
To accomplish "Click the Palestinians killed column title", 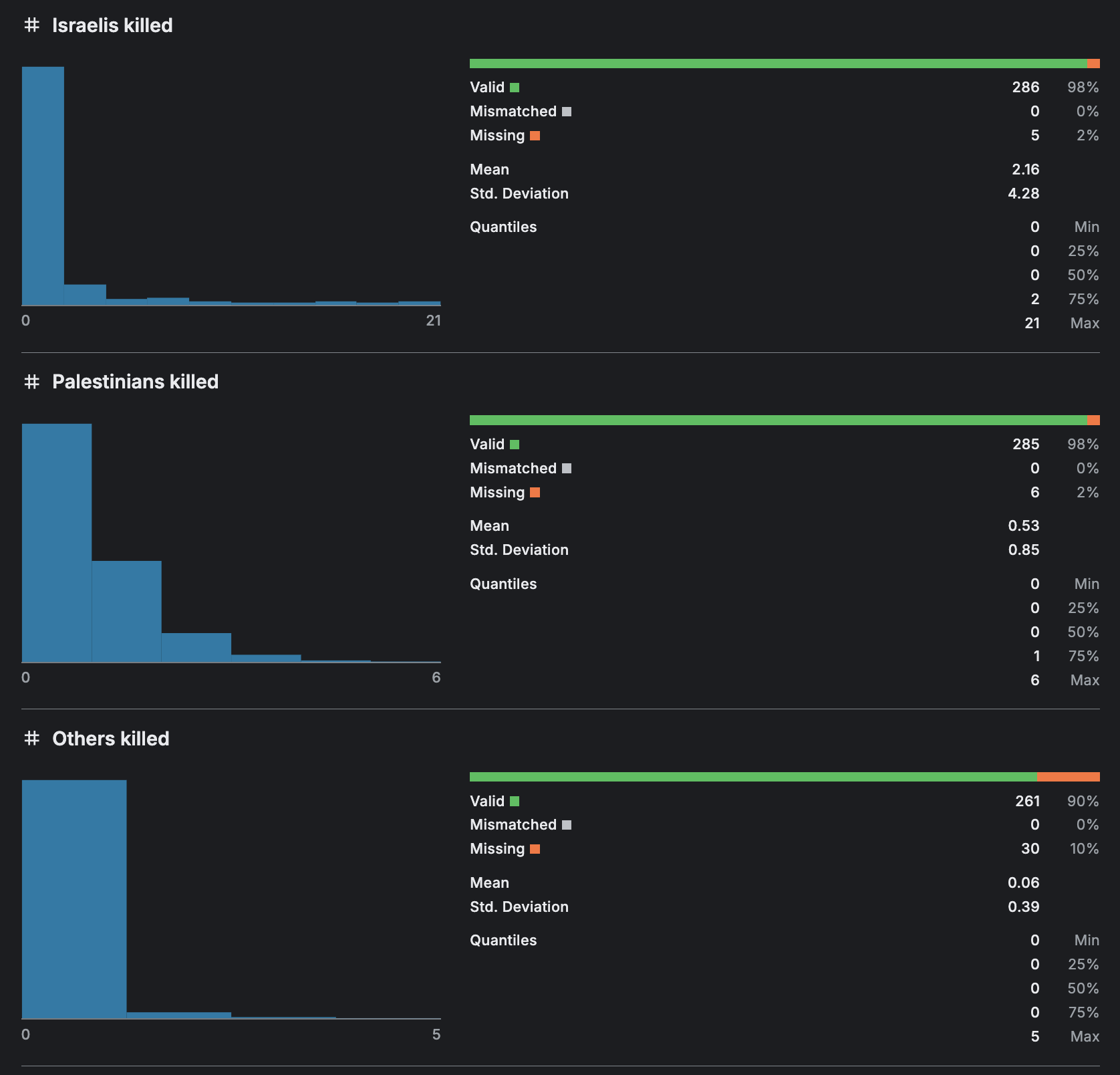I will [135, 382].
